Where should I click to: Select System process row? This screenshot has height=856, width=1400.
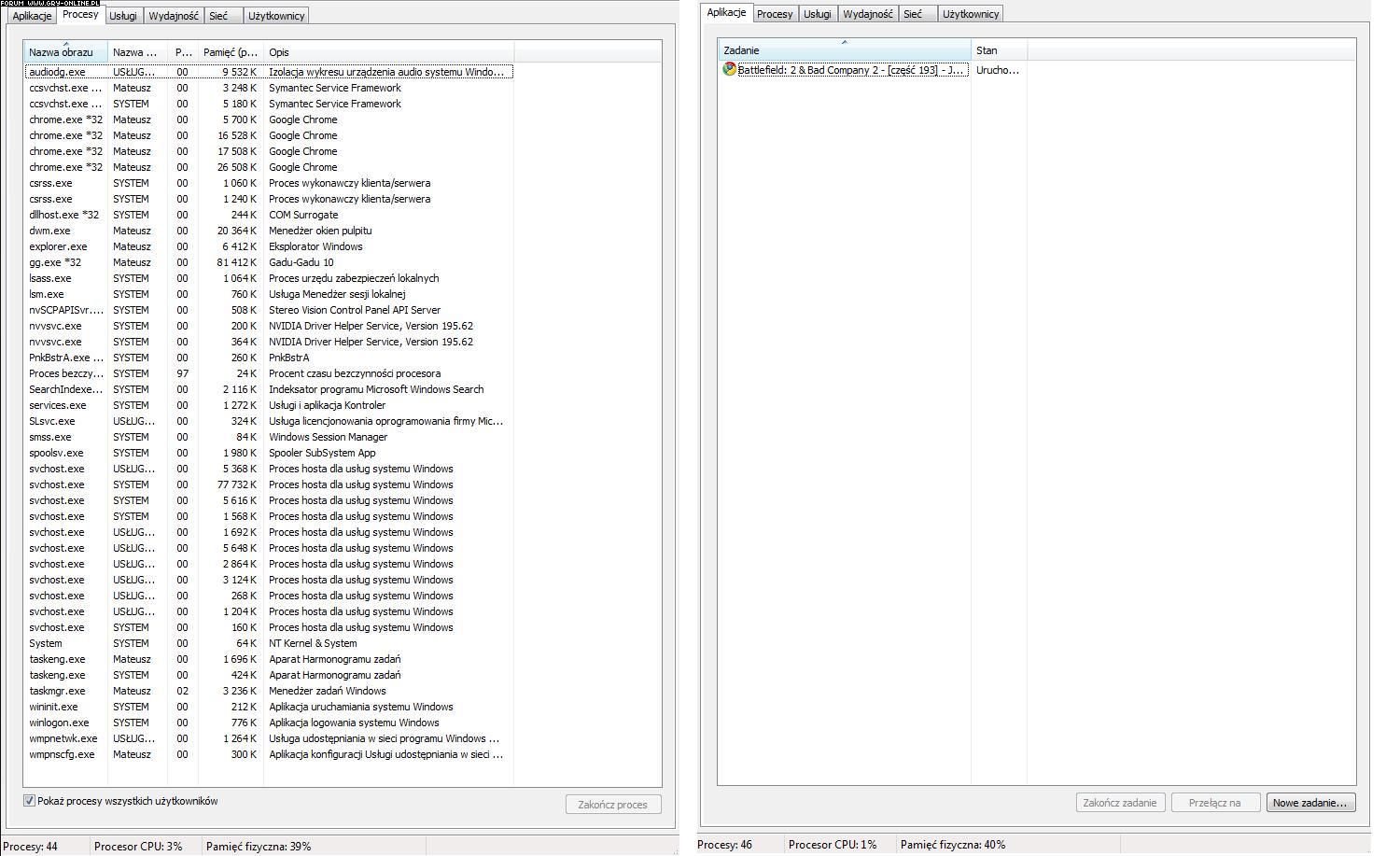(x=269, y=643)
